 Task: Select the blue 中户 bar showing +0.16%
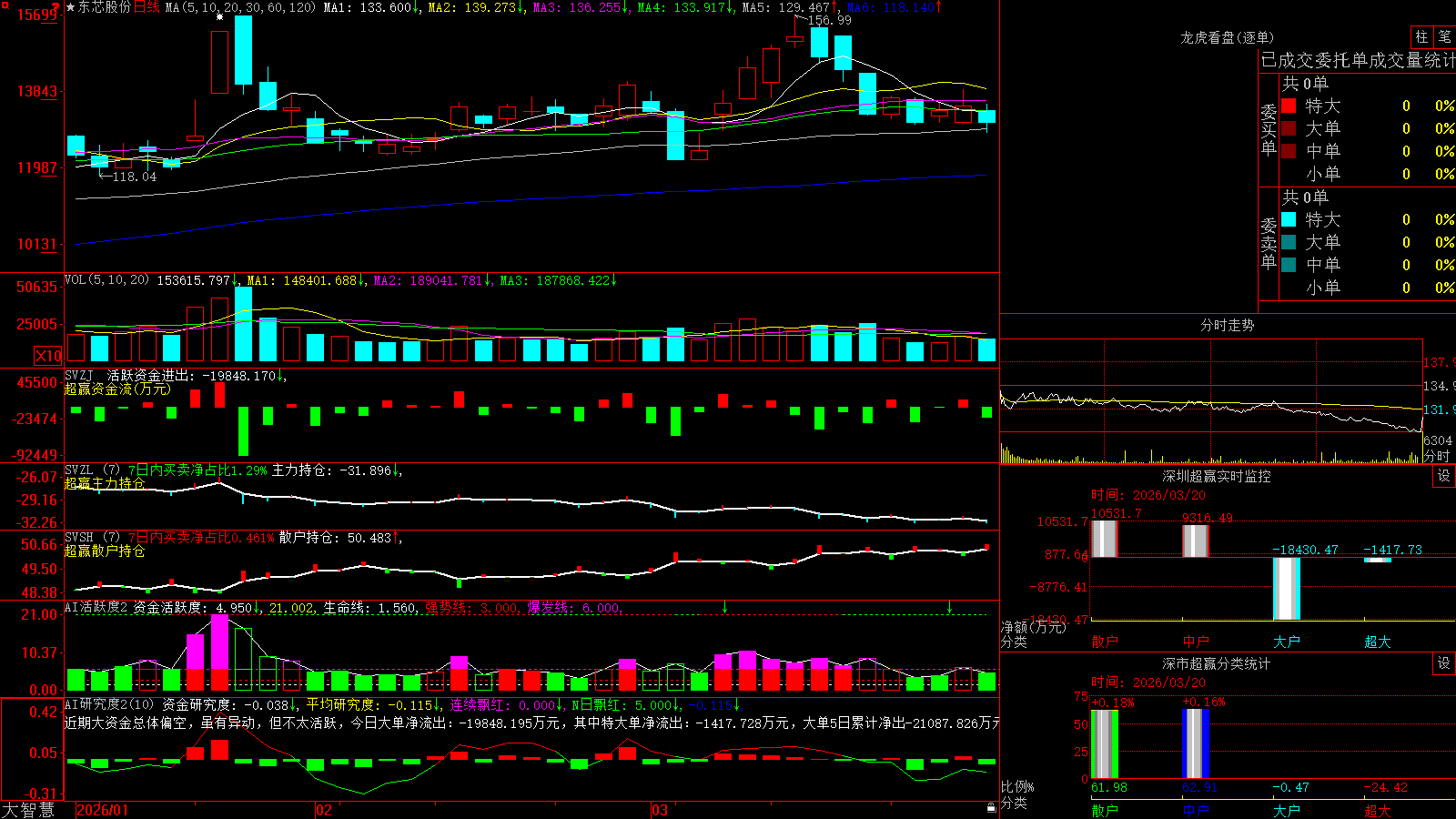(x=1195, y=744)
